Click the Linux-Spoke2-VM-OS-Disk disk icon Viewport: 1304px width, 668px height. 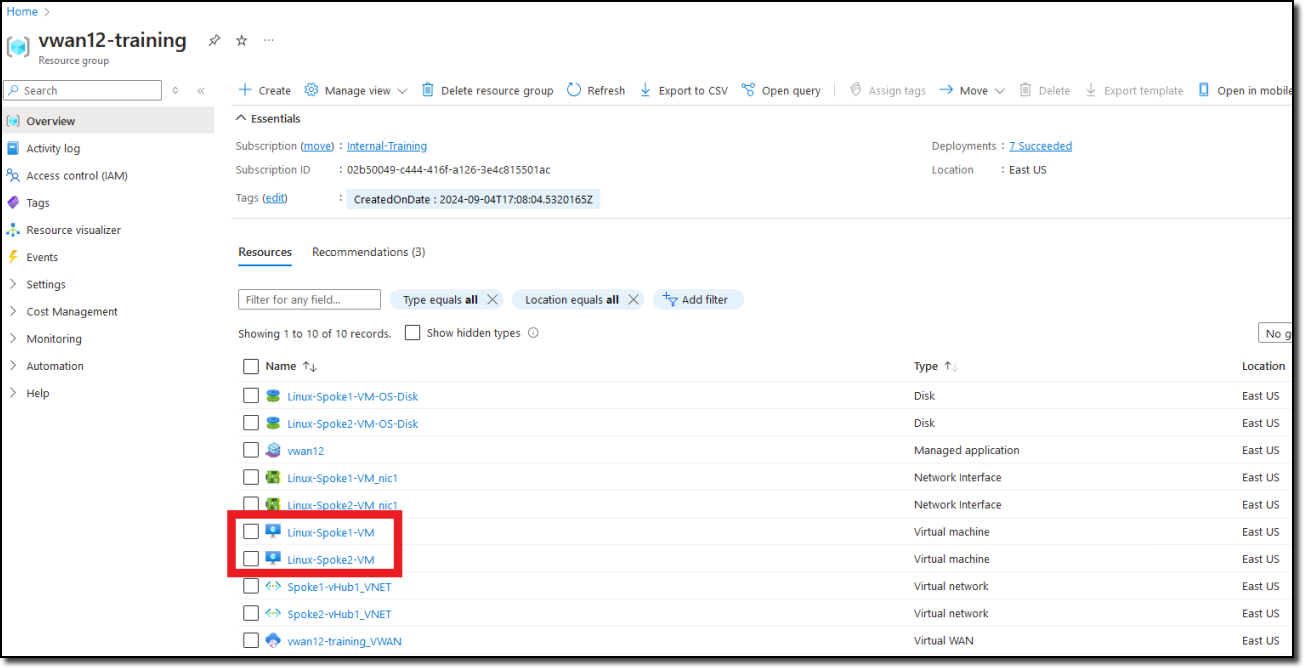click(273, 423)
